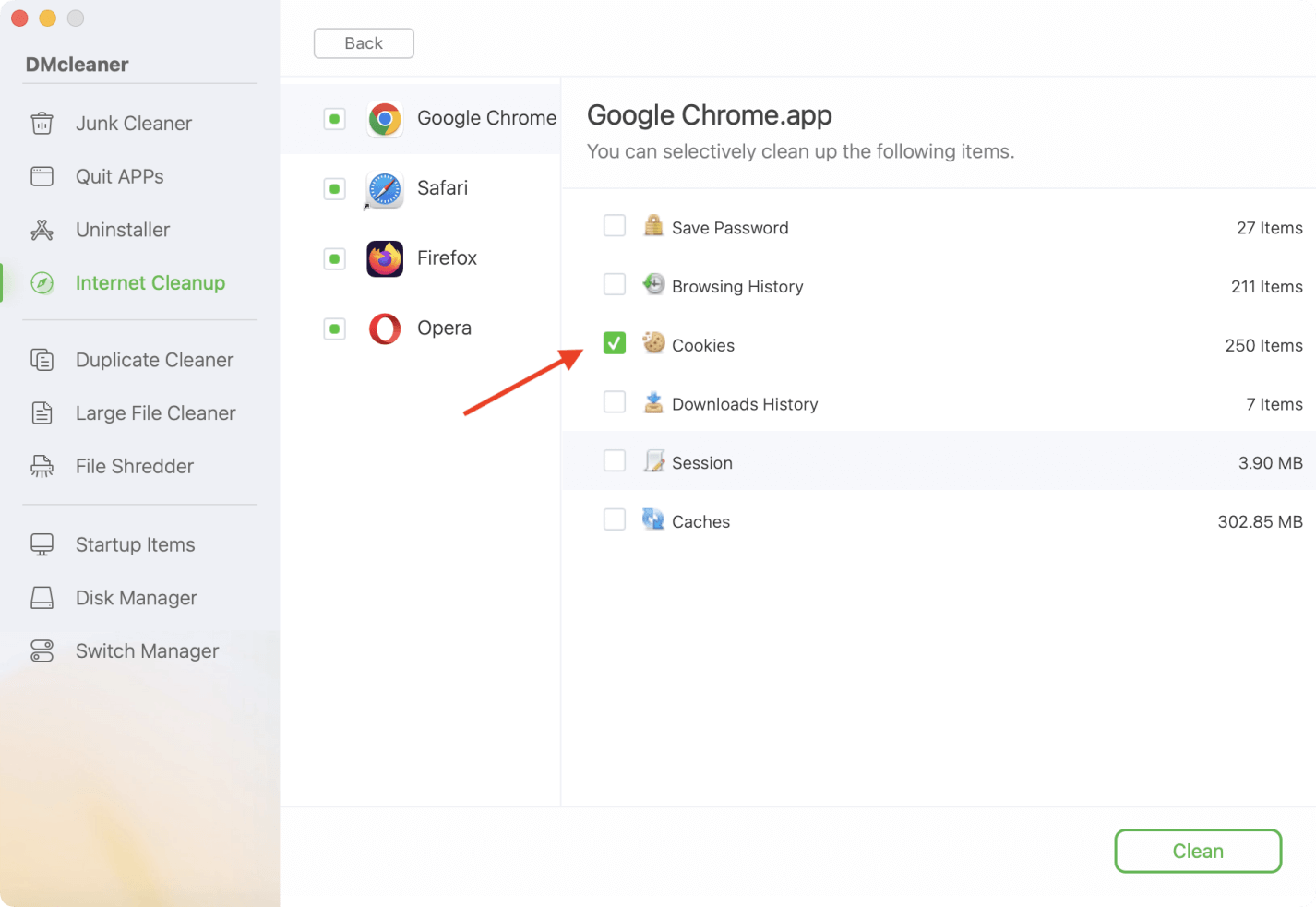Toggle the Firefox browser selection
This screenshot has height=907, width=1316.
(334, 258)
